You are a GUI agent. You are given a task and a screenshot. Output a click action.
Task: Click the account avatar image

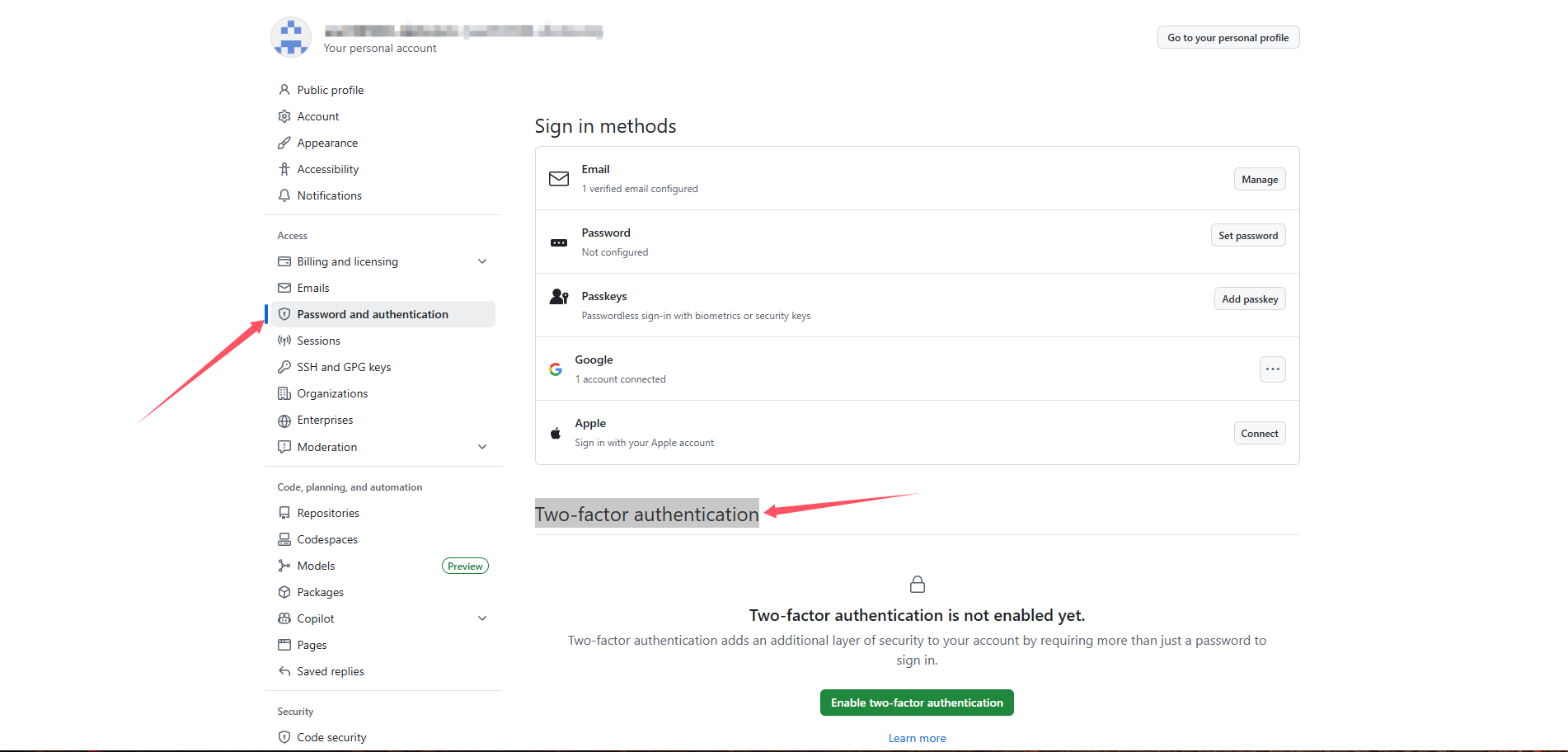point(291,37)
